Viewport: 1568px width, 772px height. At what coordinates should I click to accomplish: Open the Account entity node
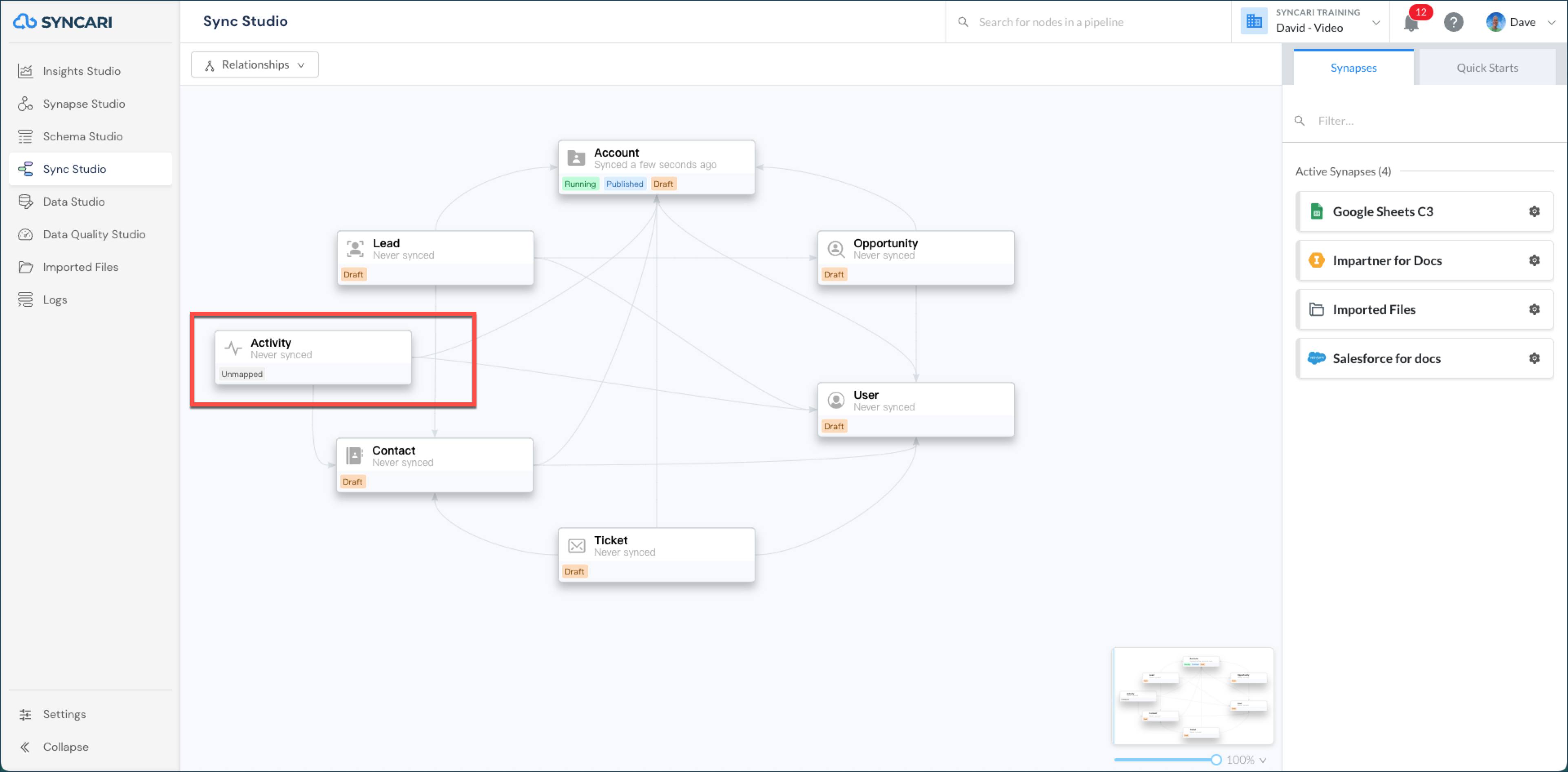click(656, 167)
